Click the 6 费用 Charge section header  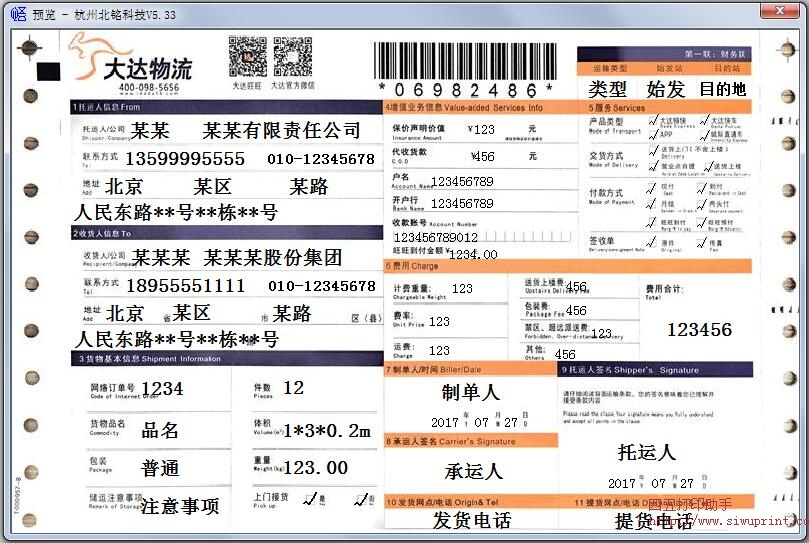568,266
